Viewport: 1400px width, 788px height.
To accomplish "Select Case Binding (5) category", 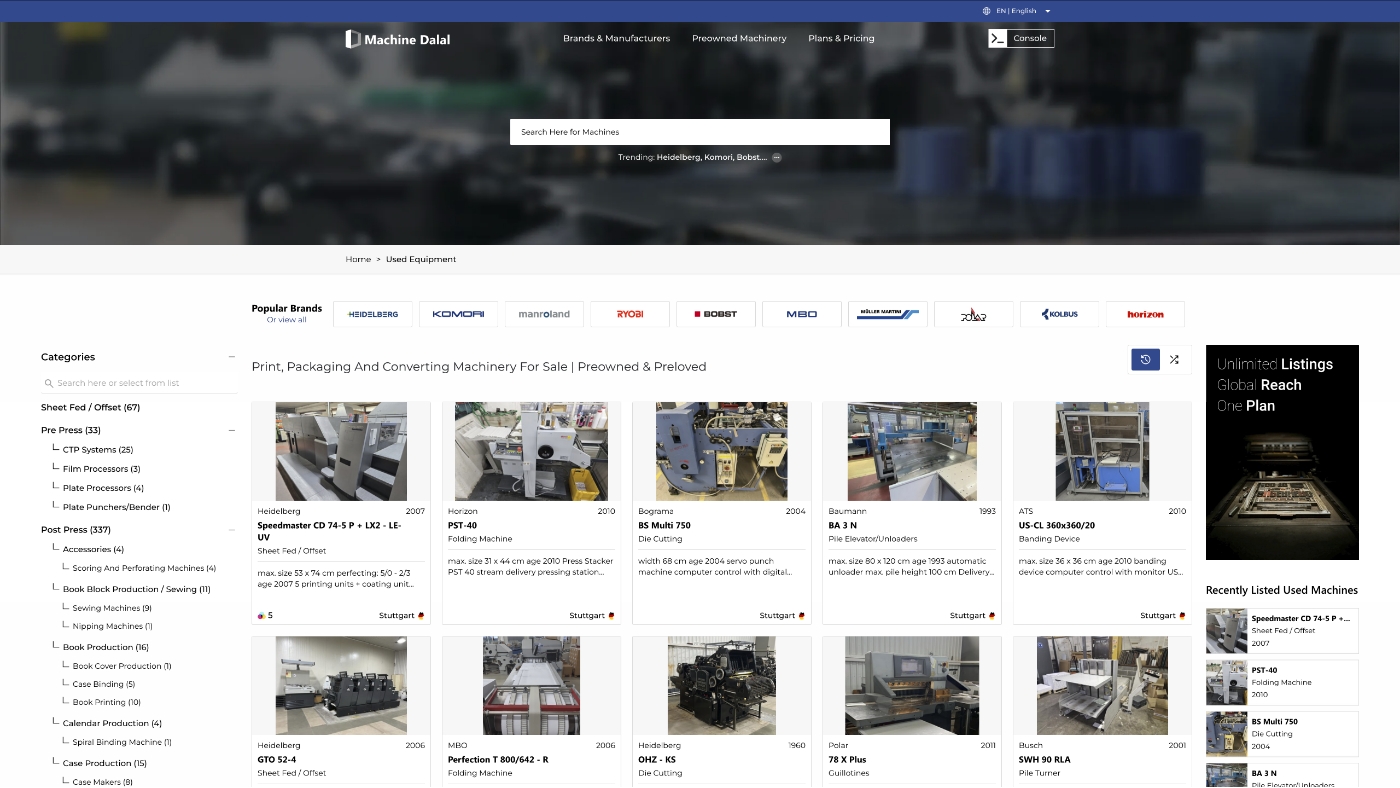I will [104, 684].
